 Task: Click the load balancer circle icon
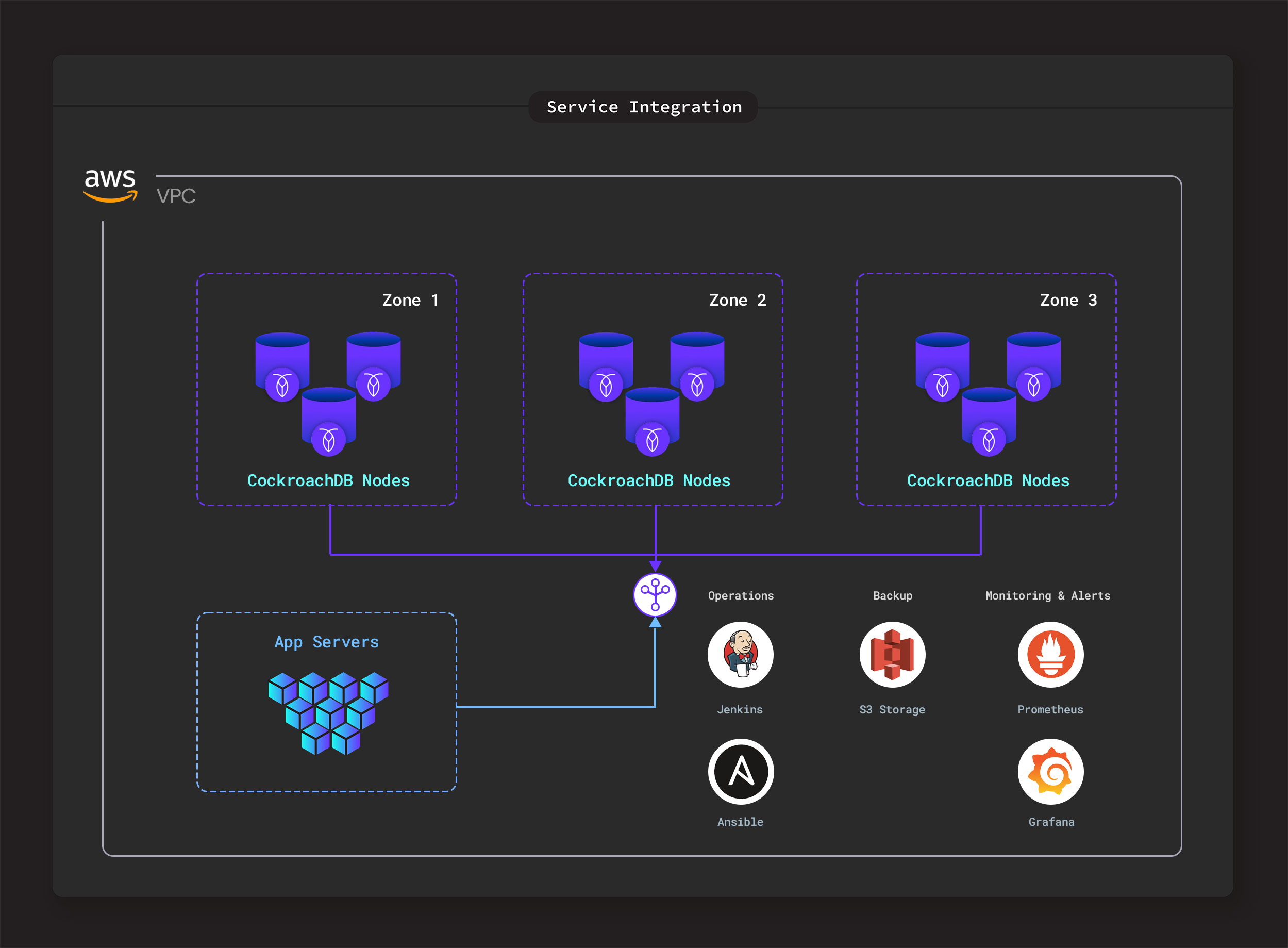point(655,594)
